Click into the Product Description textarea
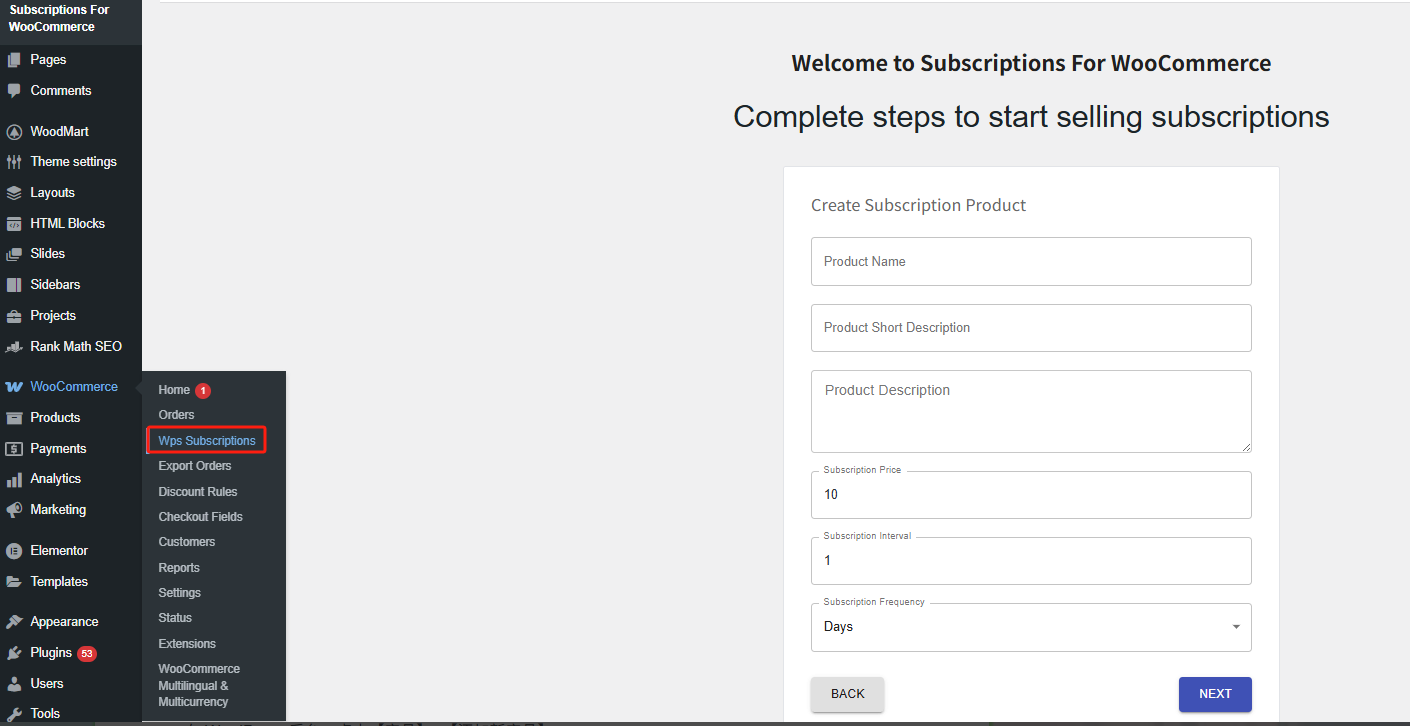 [x=1030, y=411]
